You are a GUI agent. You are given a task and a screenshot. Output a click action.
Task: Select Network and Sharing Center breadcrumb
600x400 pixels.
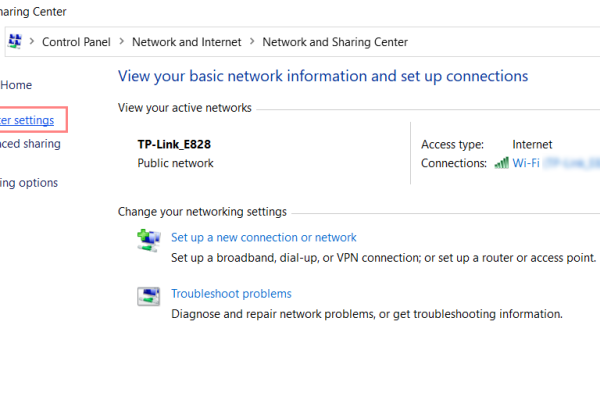tap(334, 42)
